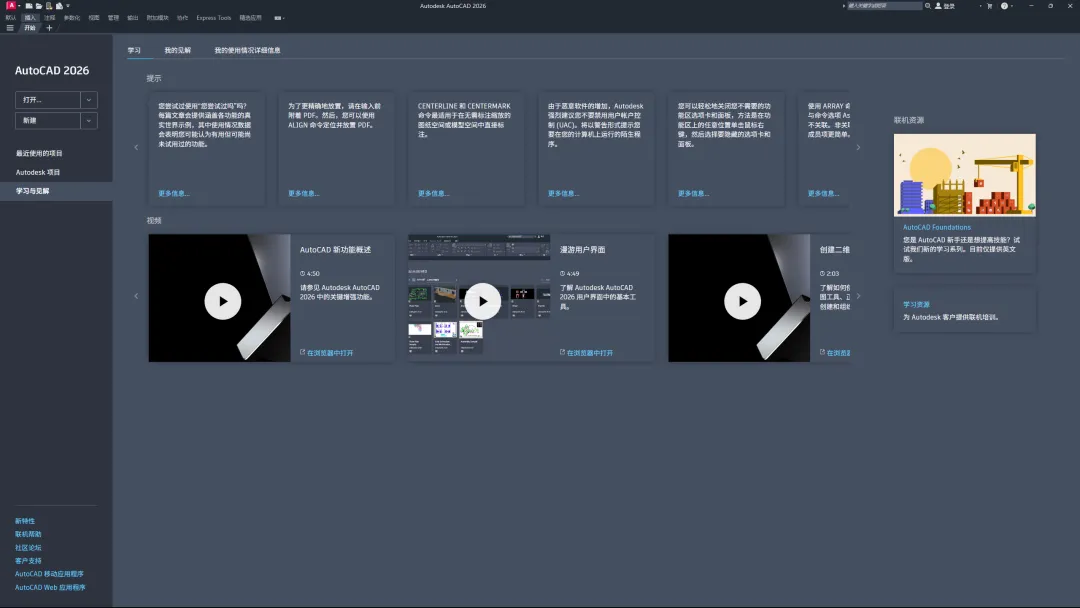Click the 登录 sign-in text

[949, 6]
